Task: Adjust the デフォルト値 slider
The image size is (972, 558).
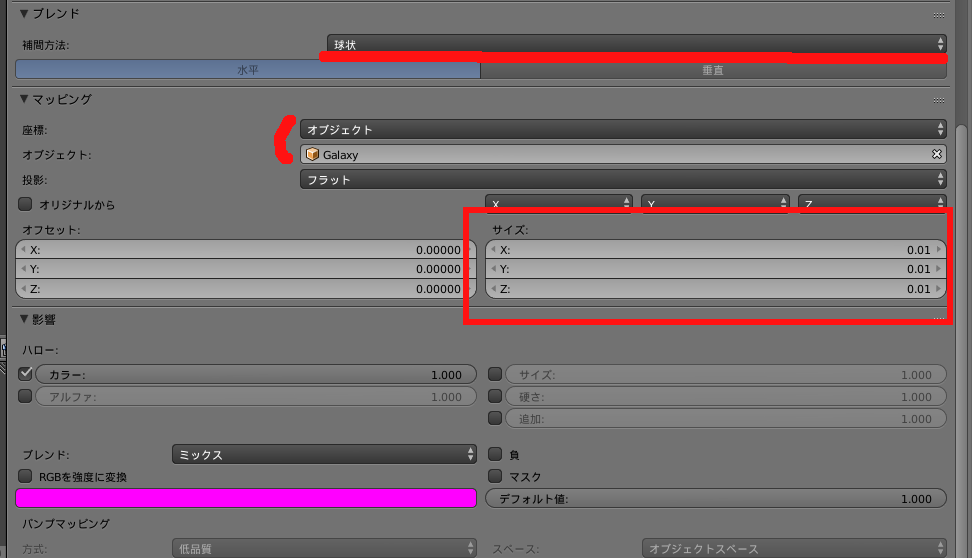Action: (716, 498)
